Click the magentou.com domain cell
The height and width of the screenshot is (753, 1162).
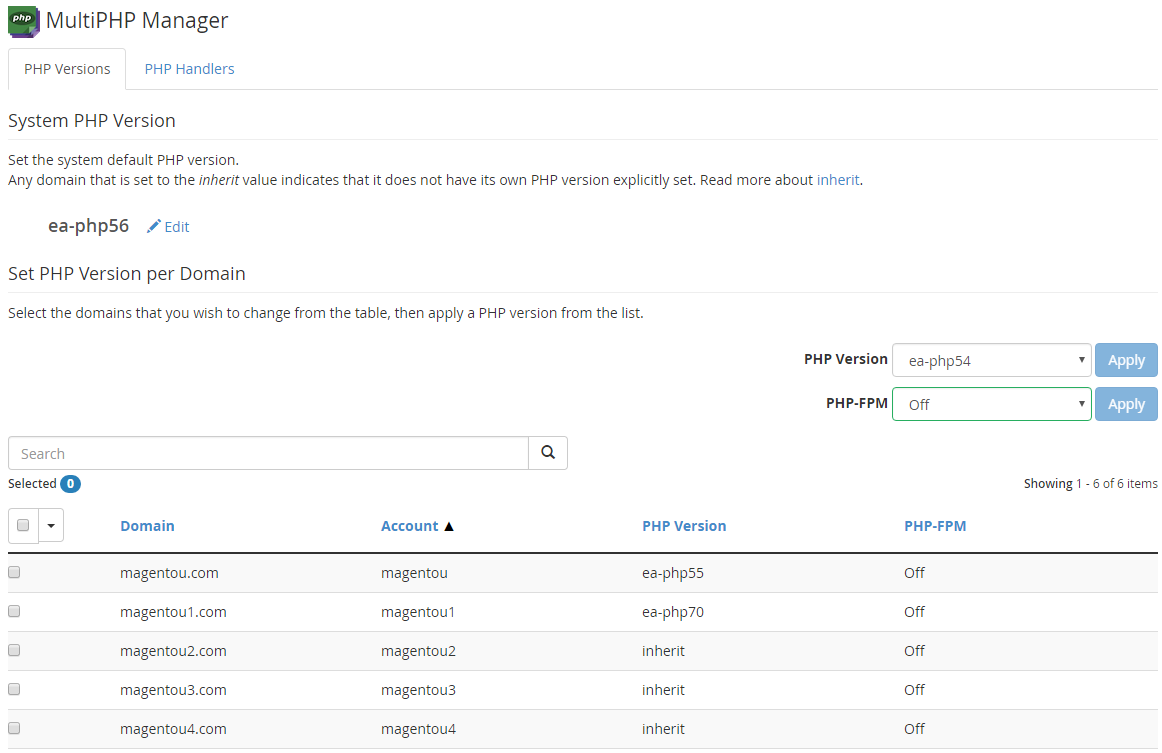[169, 573]
